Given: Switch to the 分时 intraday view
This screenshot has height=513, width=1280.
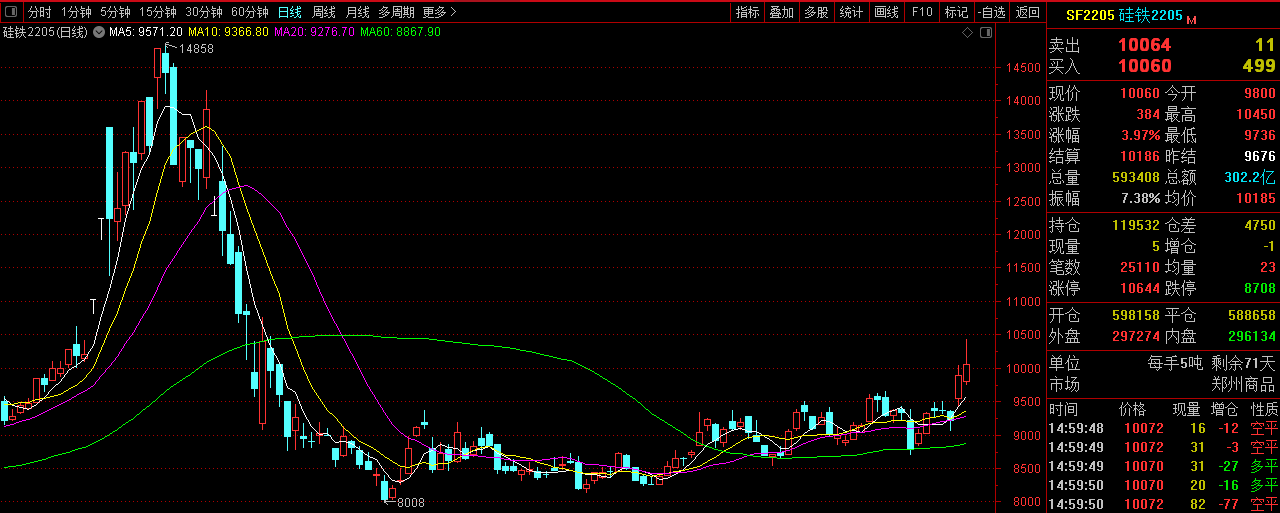Looking at the screenshot, I should 39,12.
